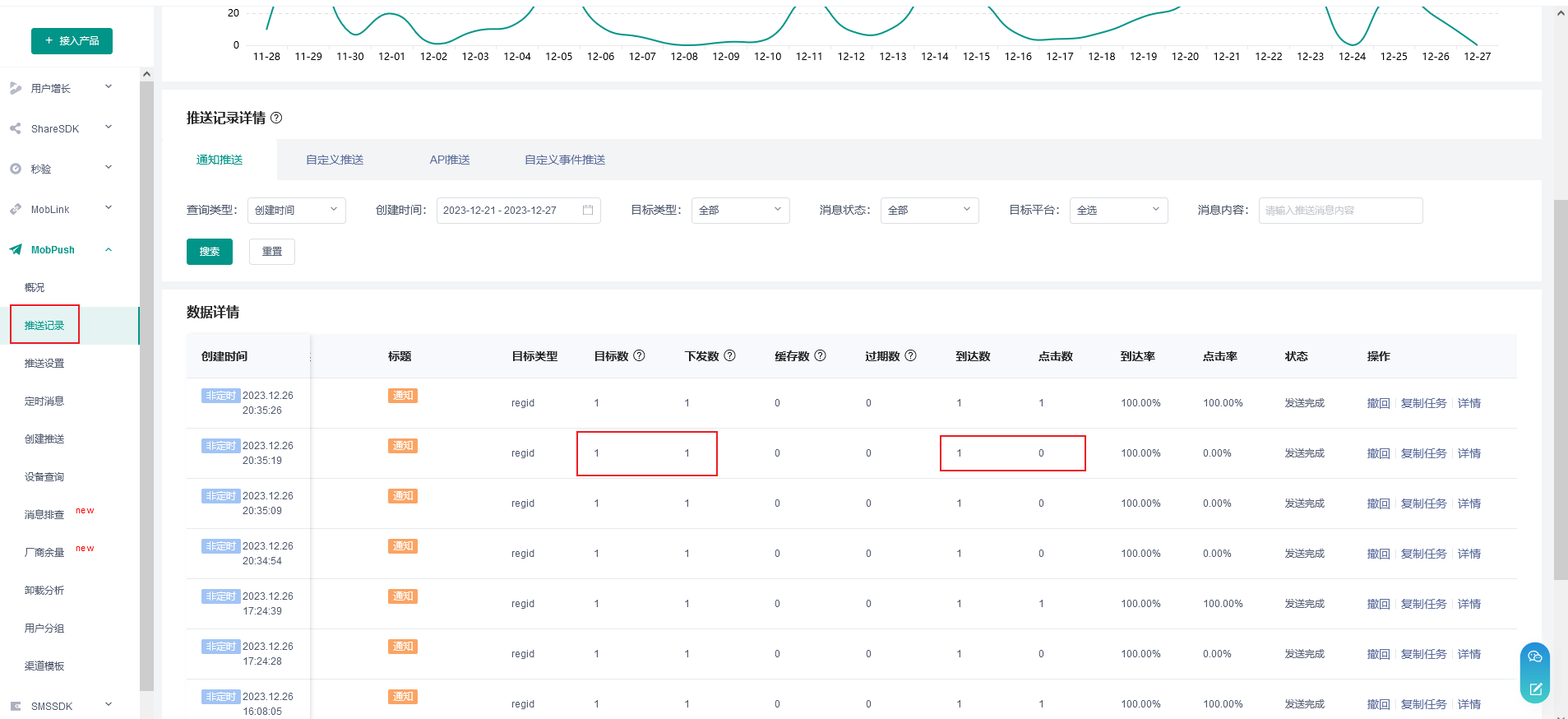1568x719 pixels.
Task: Select 推送记录 in sidebar
Action: click(x=44, y=325)
